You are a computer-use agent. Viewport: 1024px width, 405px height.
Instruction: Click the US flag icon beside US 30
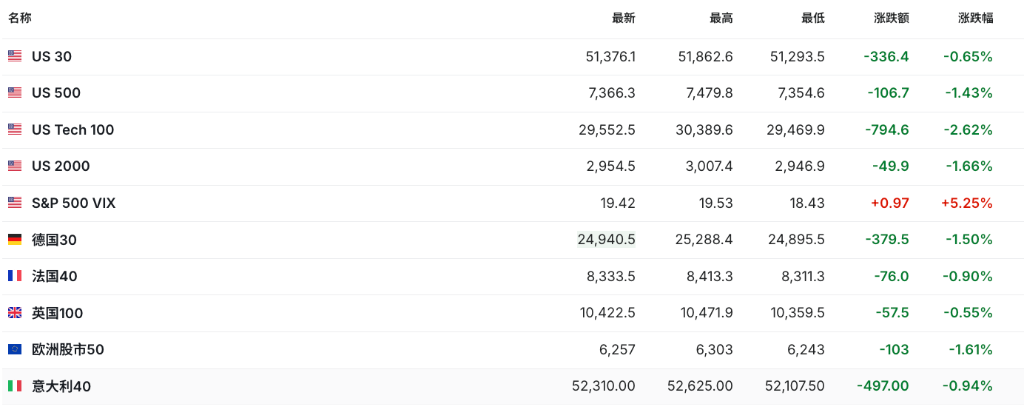[14, 56]
